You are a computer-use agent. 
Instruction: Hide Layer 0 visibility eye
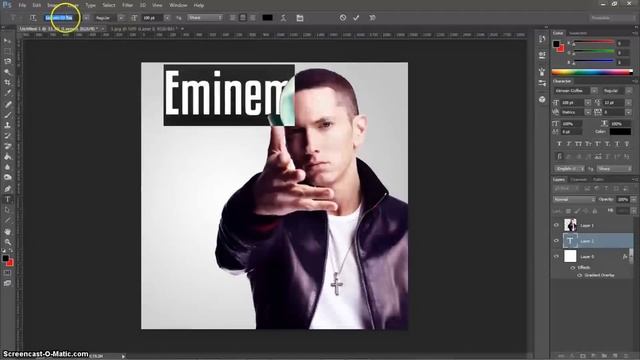[556, 256]
